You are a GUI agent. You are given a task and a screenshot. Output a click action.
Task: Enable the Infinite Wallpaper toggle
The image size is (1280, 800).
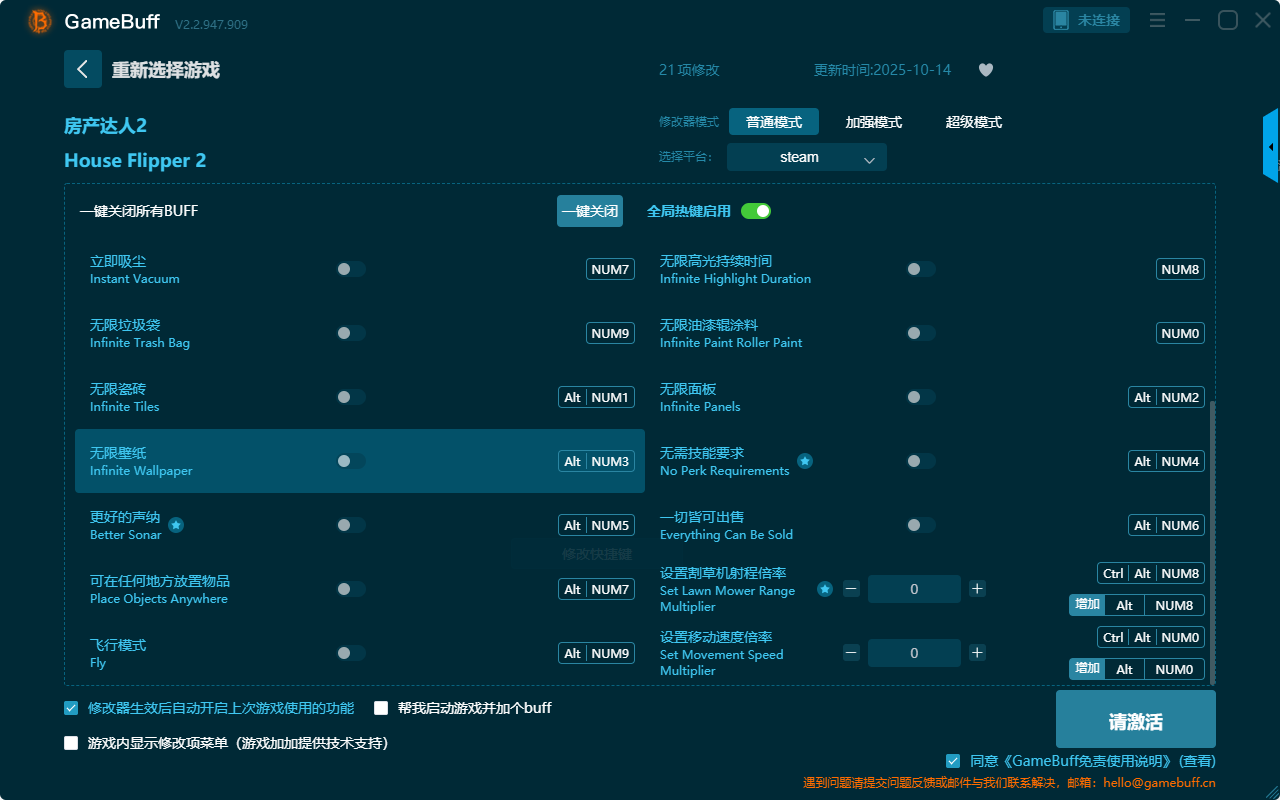[x=351, y=461]
